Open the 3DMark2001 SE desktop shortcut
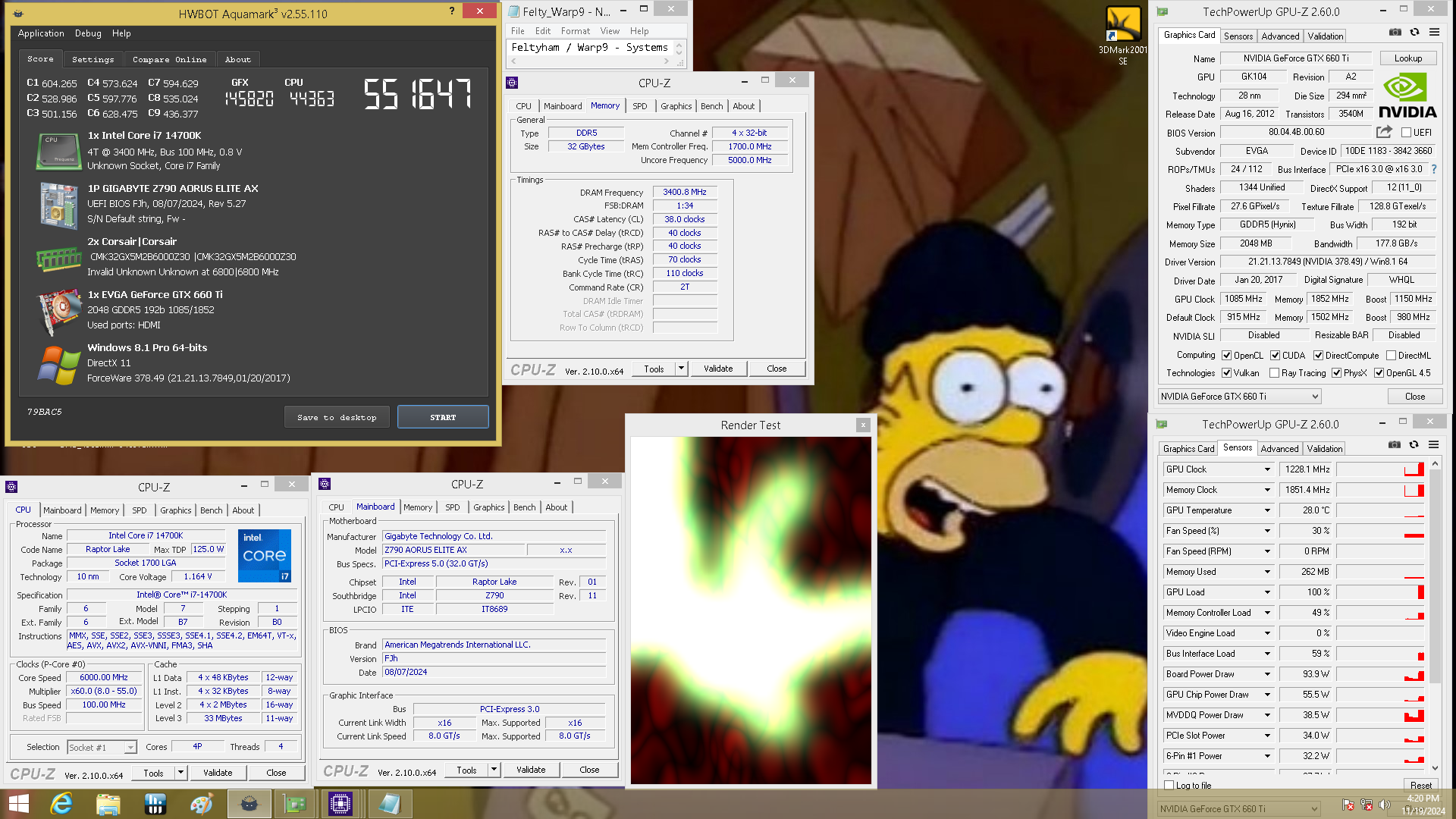The width and height of the screenshot is (1456, 819). (x=1122, y=35)
